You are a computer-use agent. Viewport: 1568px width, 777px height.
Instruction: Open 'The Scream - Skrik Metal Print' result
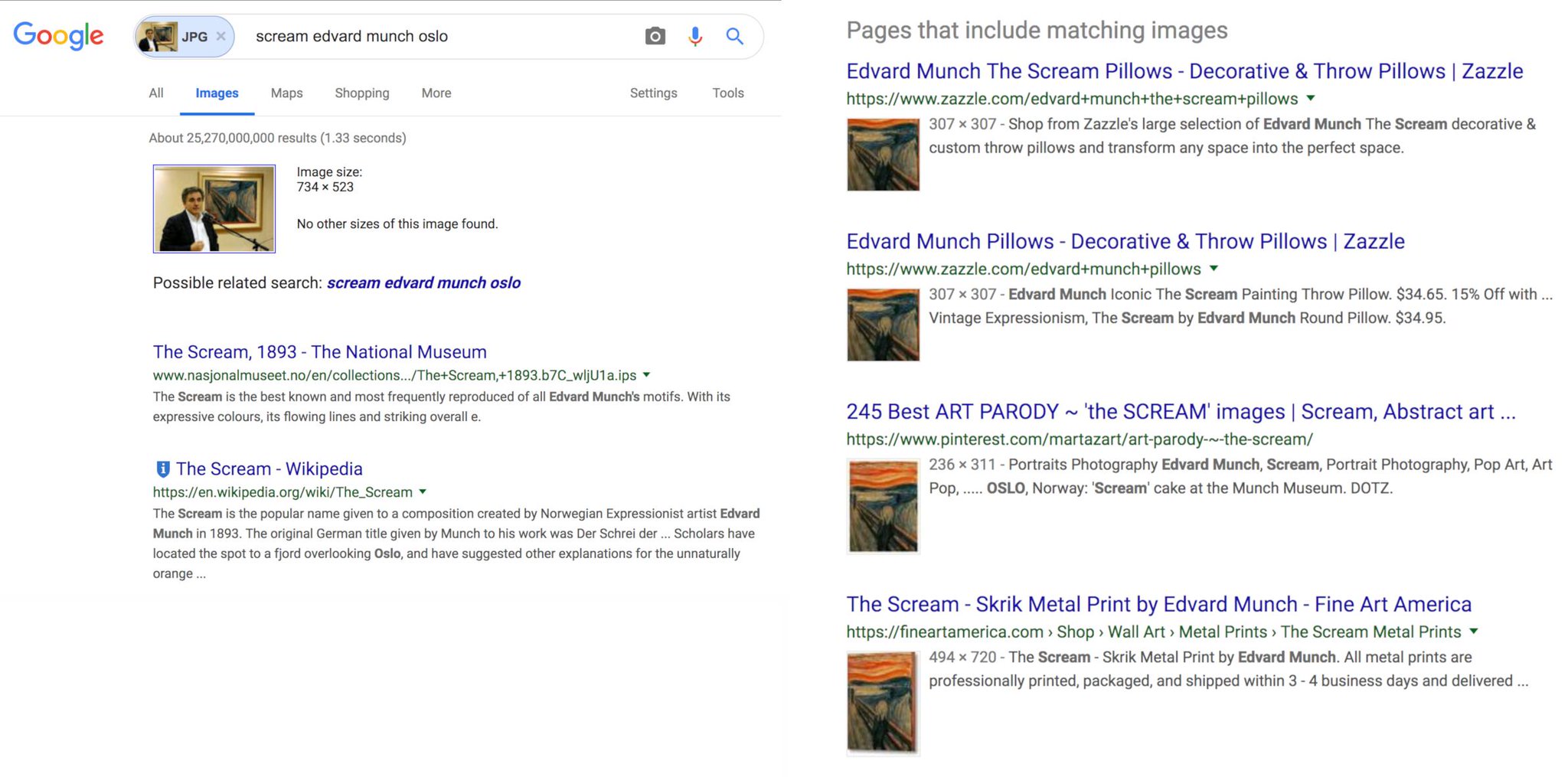tap(1158, 605)
